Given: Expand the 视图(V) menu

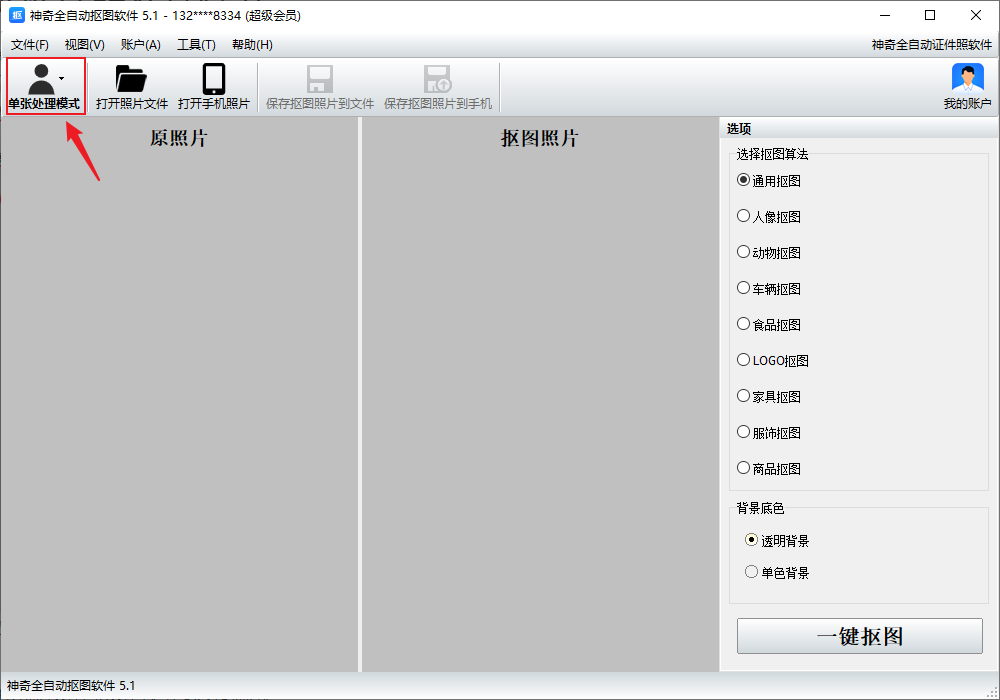Looking at the screenshot, I should click(85, 45).
